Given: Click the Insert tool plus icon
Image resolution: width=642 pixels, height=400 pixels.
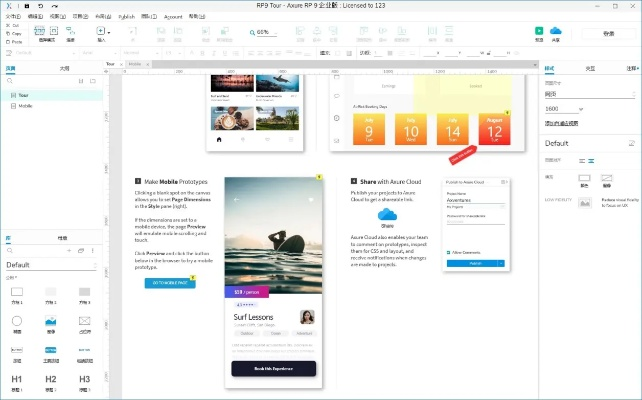Looking at the screenshot, I should [x=101, y=31].
